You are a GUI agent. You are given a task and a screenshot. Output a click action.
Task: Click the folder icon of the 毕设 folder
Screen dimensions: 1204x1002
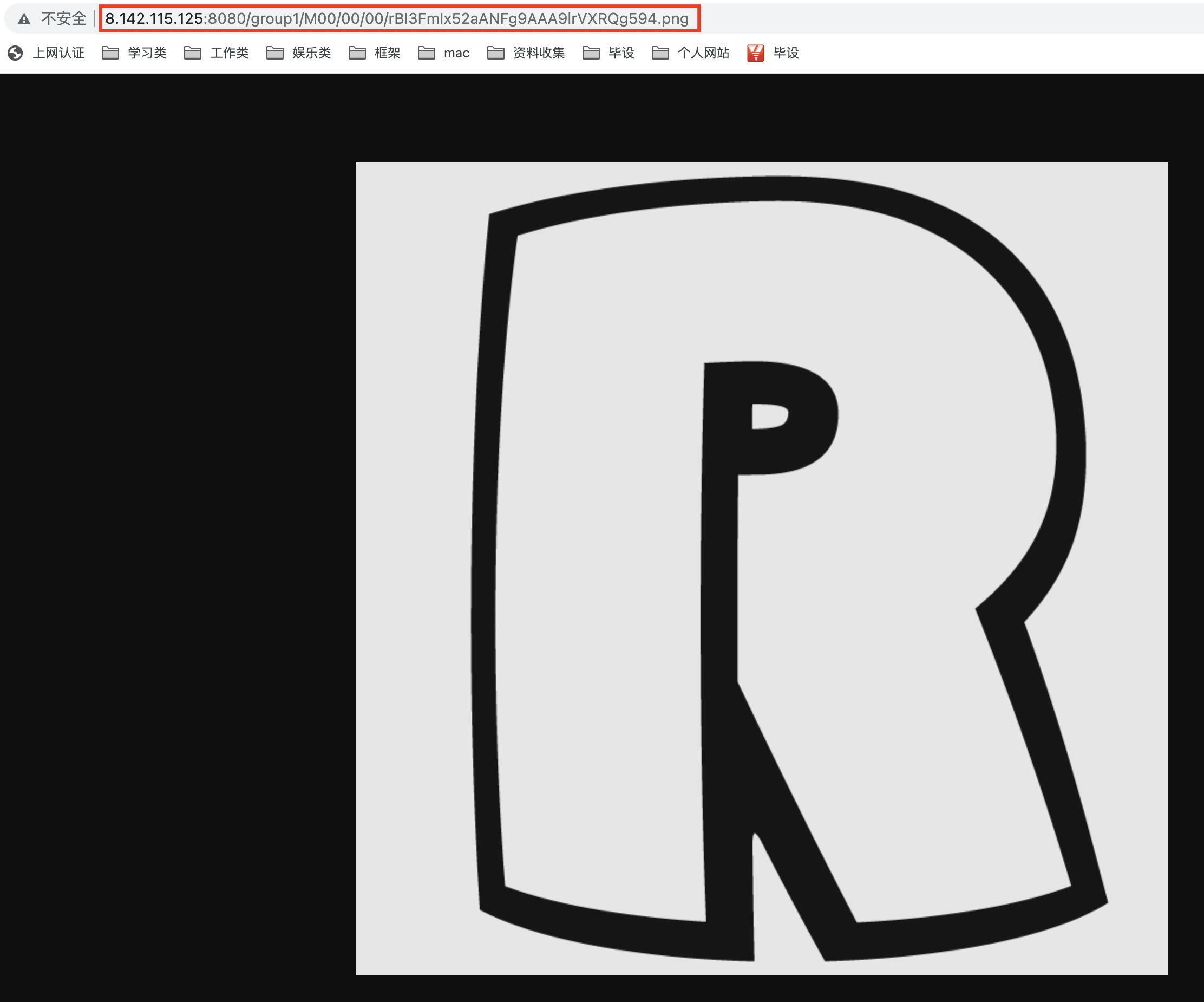click(591, 53)
